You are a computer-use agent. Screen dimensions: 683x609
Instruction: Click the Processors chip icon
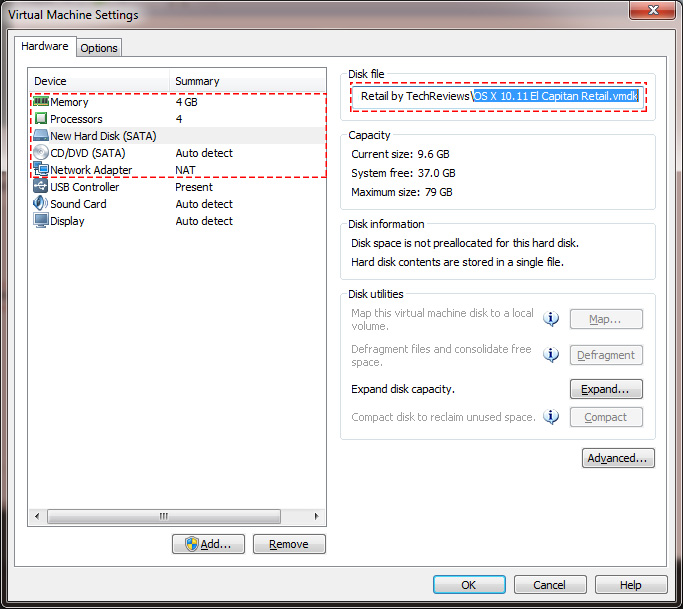click(x=41, y=119)
